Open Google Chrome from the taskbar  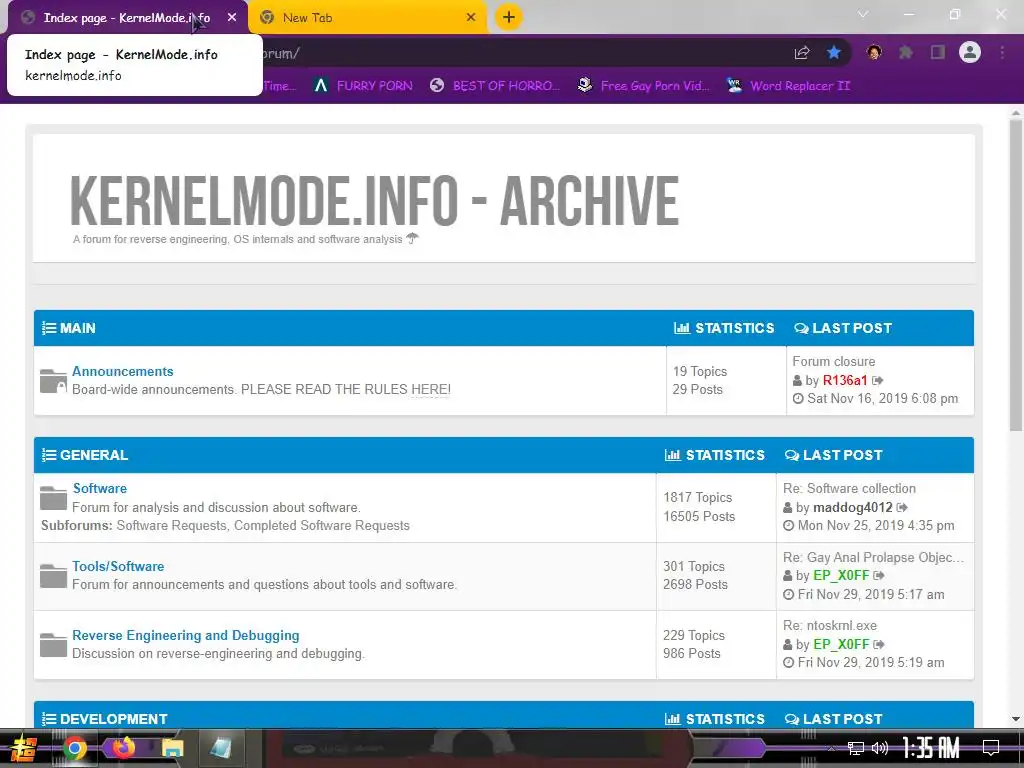click(x=75, y=748)
